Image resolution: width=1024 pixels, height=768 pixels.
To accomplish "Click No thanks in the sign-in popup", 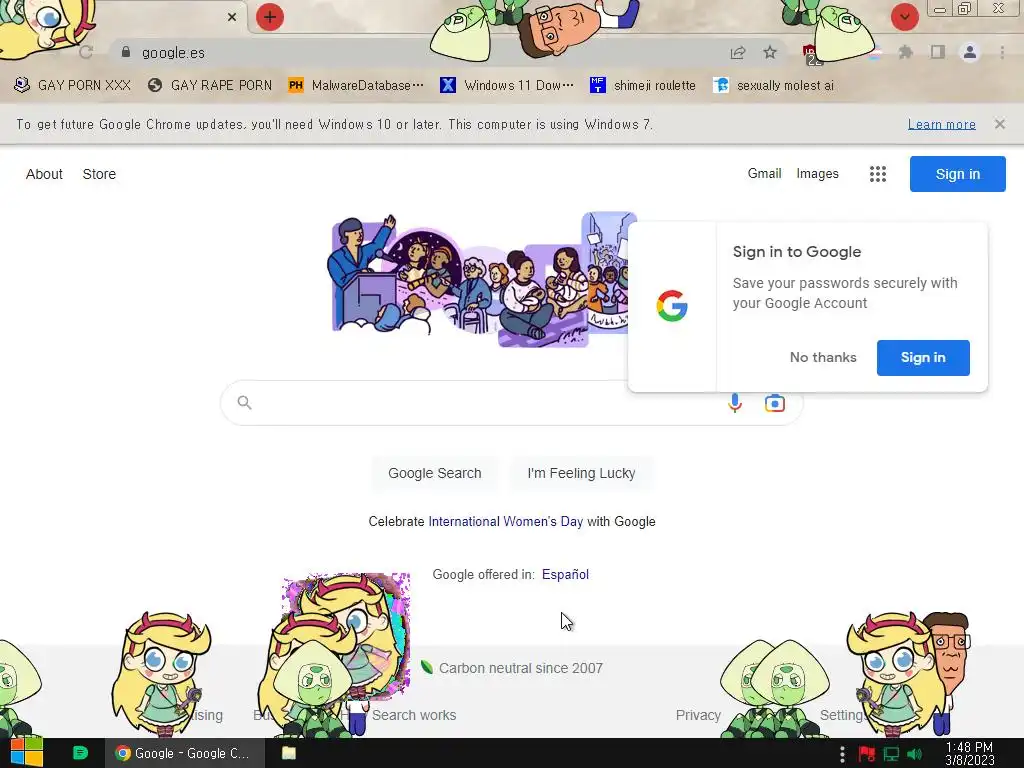I will tap(823, 358).
